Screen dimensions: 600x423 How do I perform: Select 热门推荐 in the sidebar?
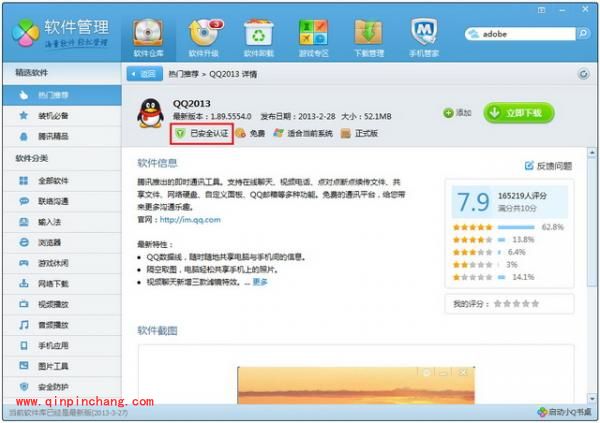(x=55, y=95)
